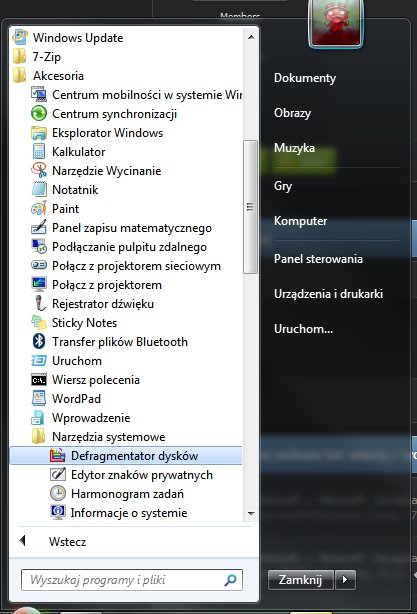Open shutdown options arrow next to Zamknij
This screenshot has height=614, width=417.
coord(345,579)
